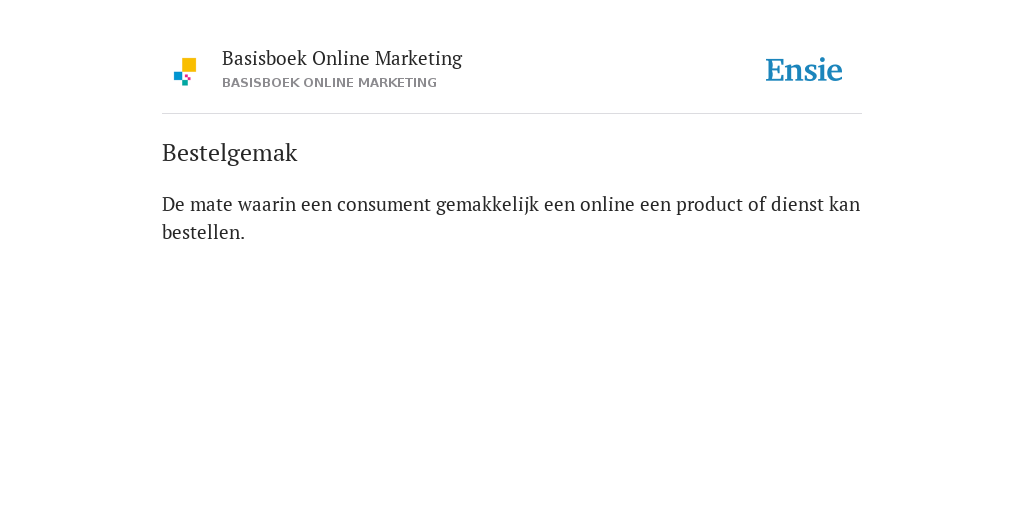
Task: Click the word 'gemakkelijk' in the definition
Action: pyautogui.click(x=487, y=205)
